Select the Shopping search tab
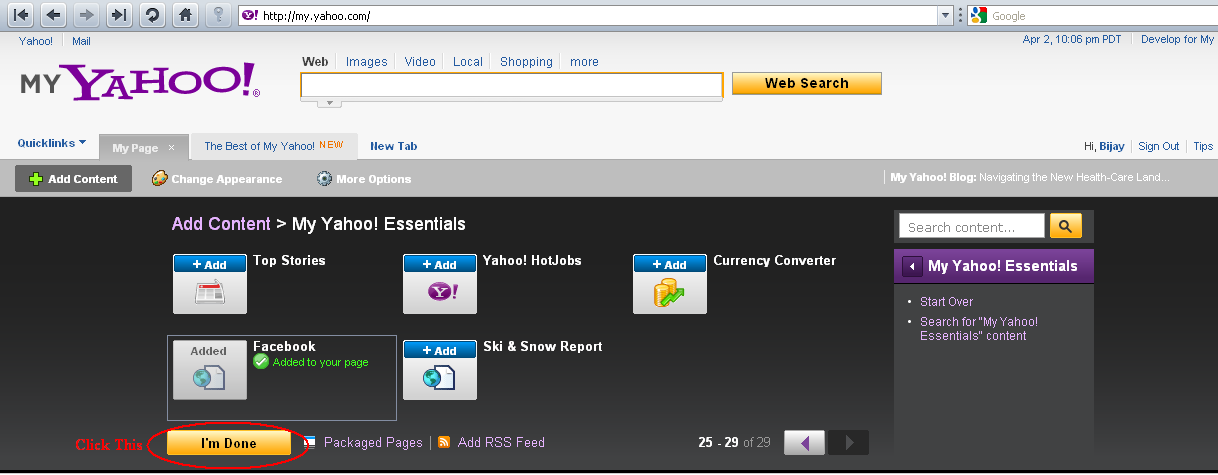 pyautogui.click(x=527, y=62)
